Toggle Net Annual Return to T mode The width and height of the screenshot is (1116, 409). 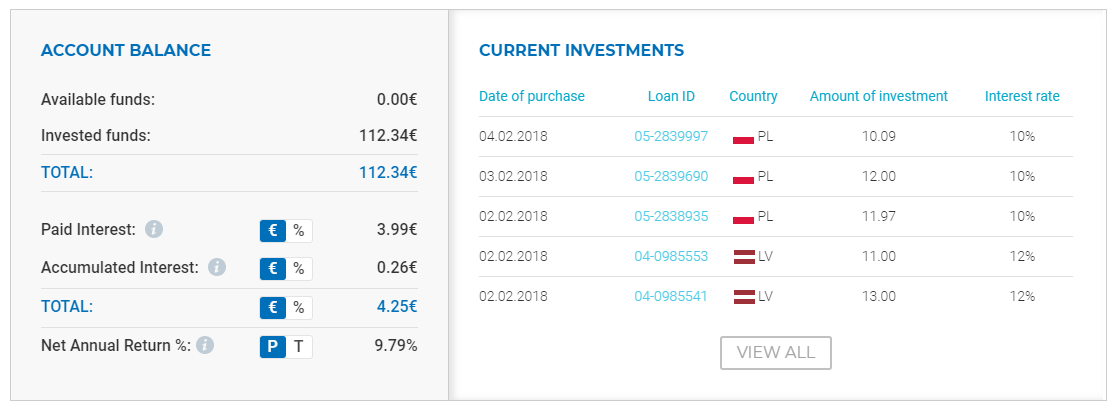point(299,346)
